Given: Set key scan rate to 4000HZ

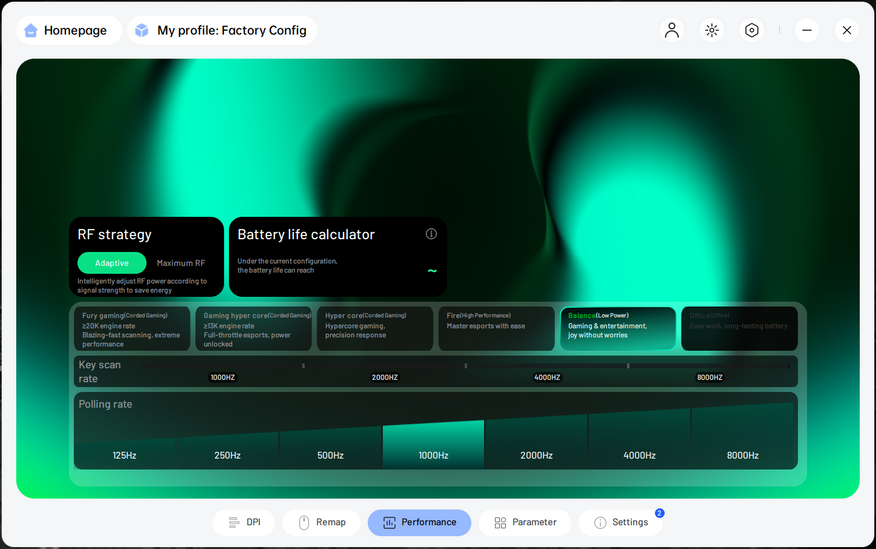Looking at the screenshot, I should (547, 378).
